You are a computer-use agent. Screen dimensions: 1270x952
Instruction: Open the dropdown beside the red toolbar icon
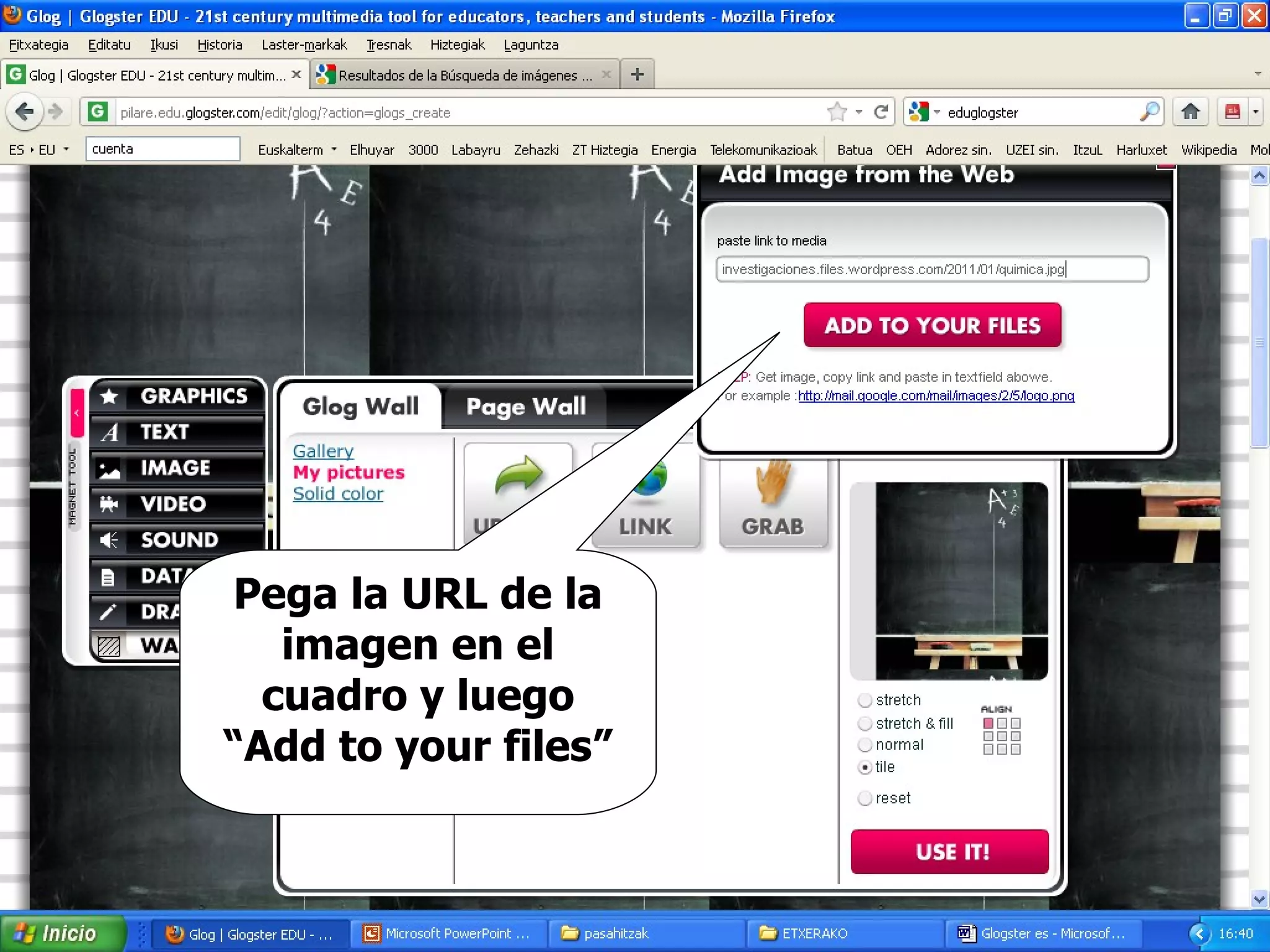pos(1256,112)
